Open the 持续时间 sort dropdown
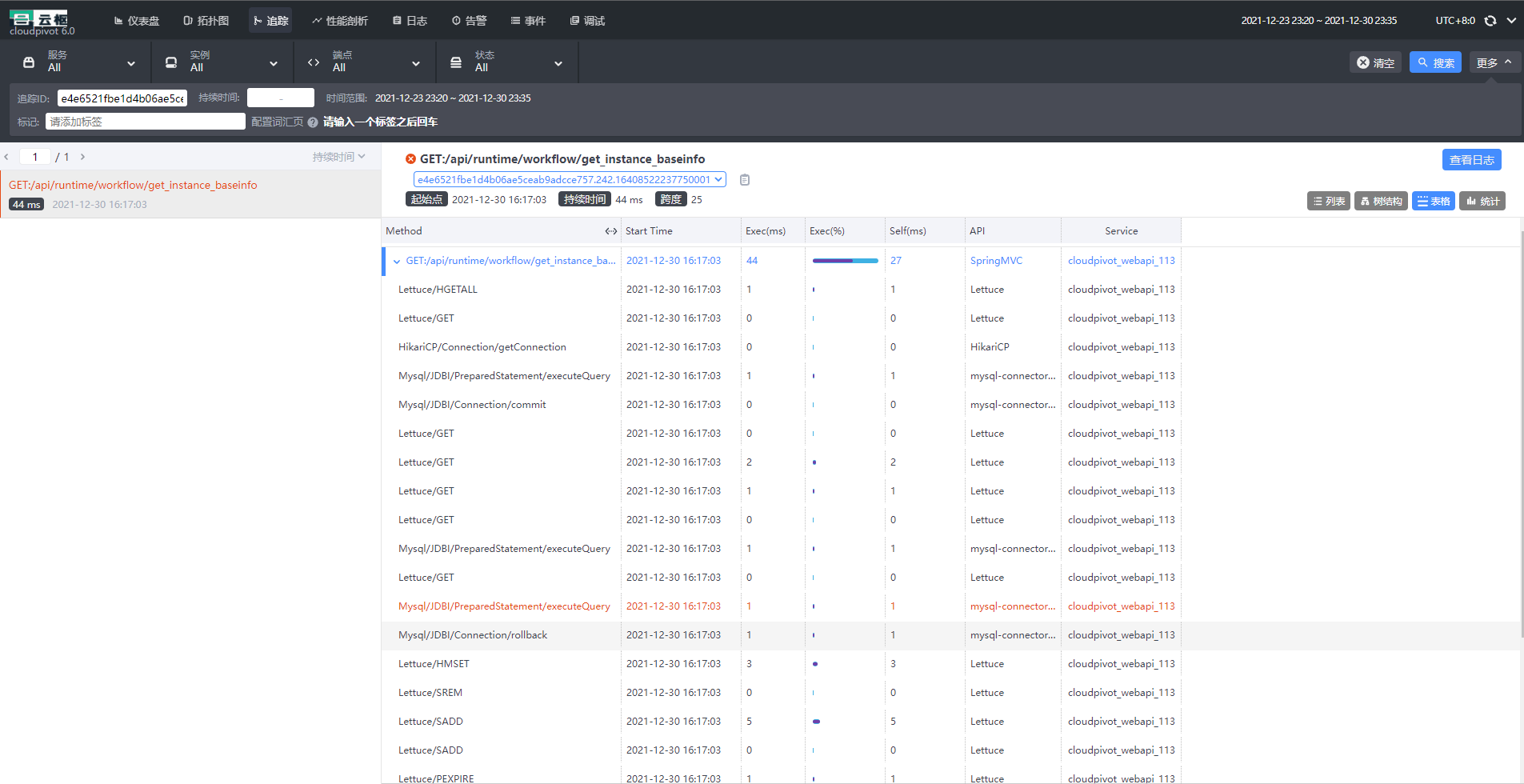The height and width of the screenshot is (784, 1524). tap(338, 157)
